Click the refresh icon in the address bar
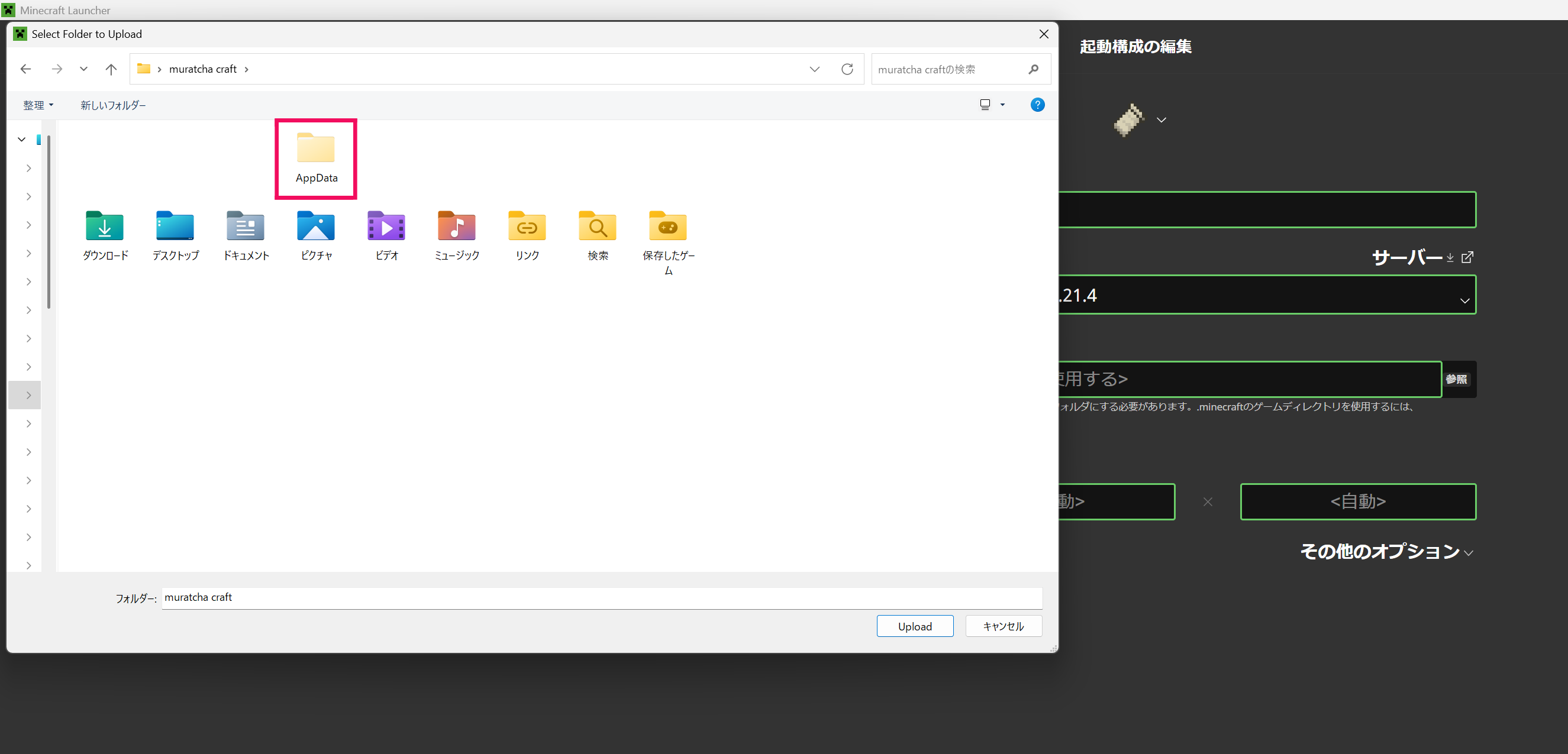 [847, 69]
